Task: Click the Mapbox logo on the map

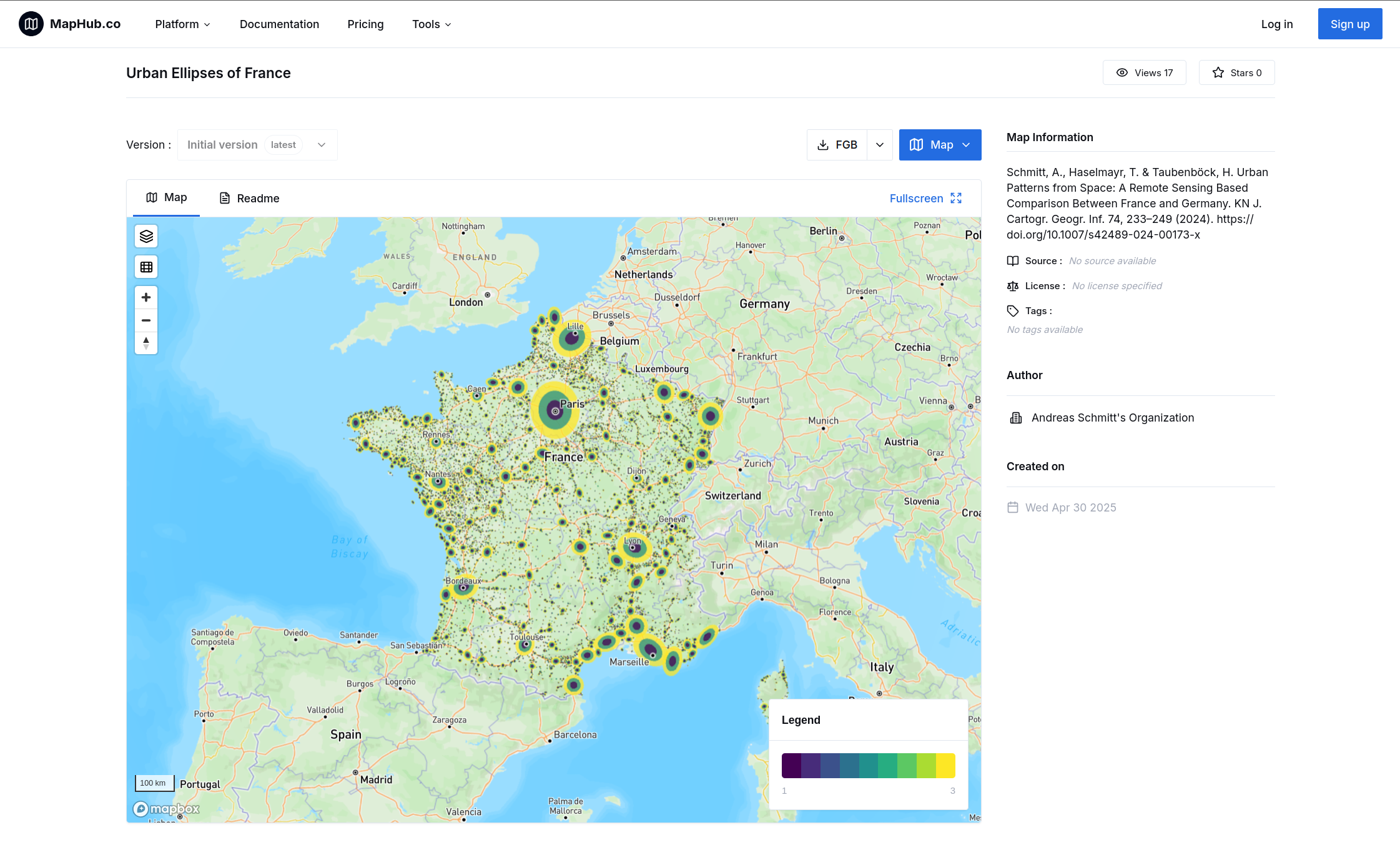Action: pos(166,809)
